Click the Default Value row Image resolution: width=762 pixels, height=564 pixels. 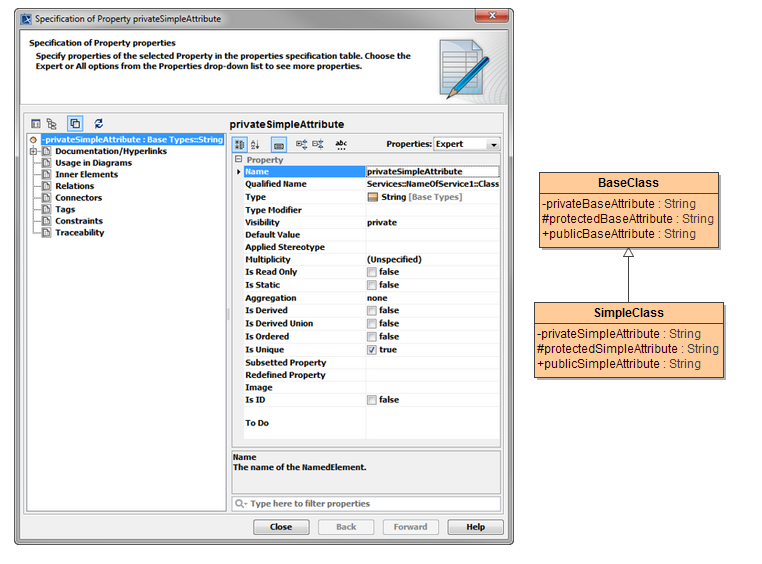point(372,235)
